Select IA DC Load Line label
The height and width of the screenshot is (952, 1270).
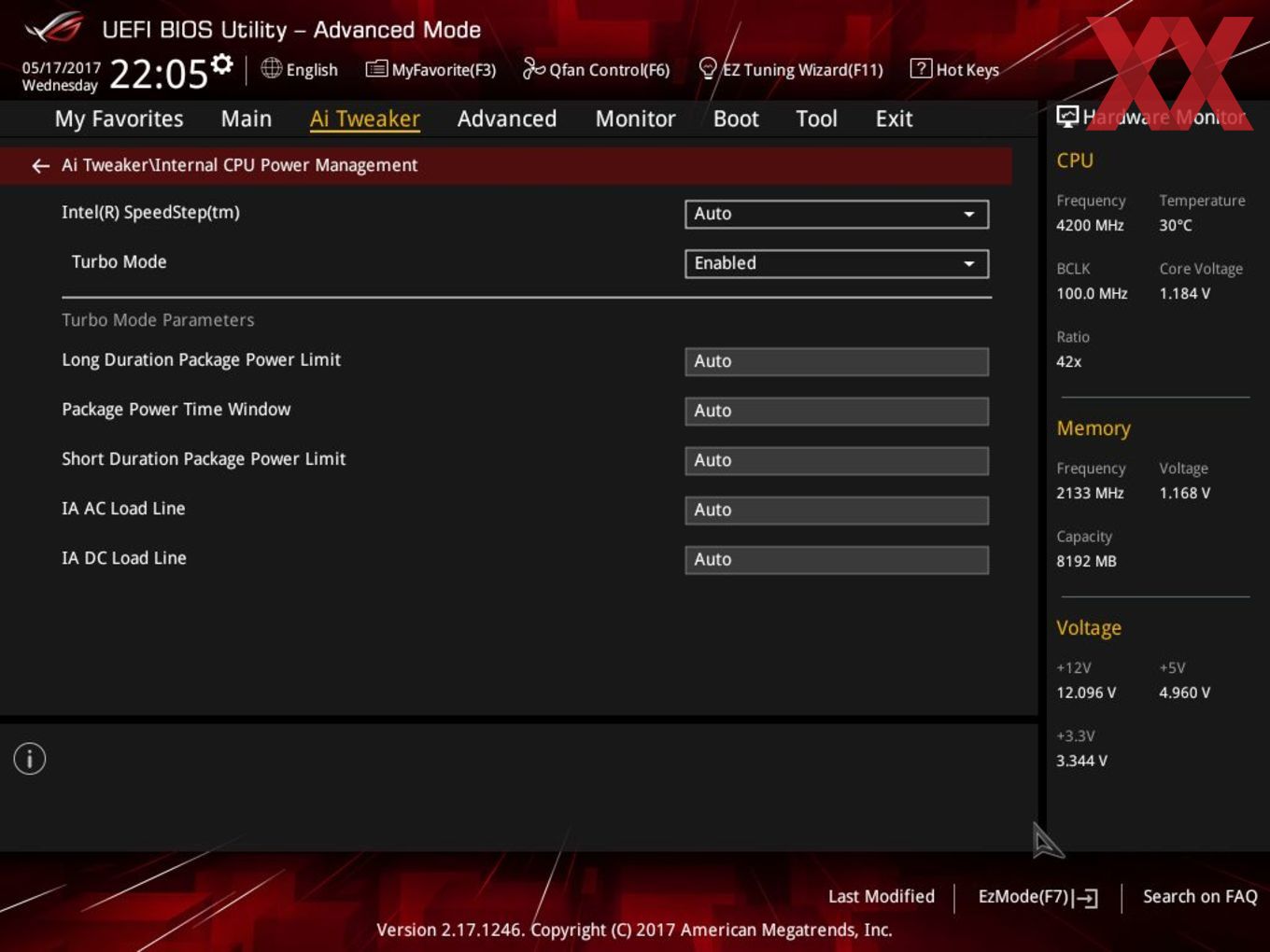[x=124, y=558]
